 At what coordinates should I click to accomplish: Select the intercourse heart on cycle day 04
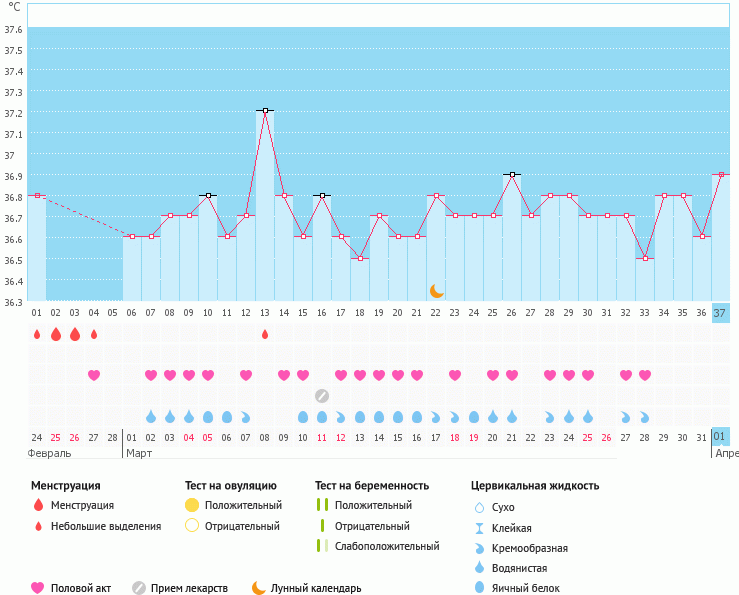94,375
